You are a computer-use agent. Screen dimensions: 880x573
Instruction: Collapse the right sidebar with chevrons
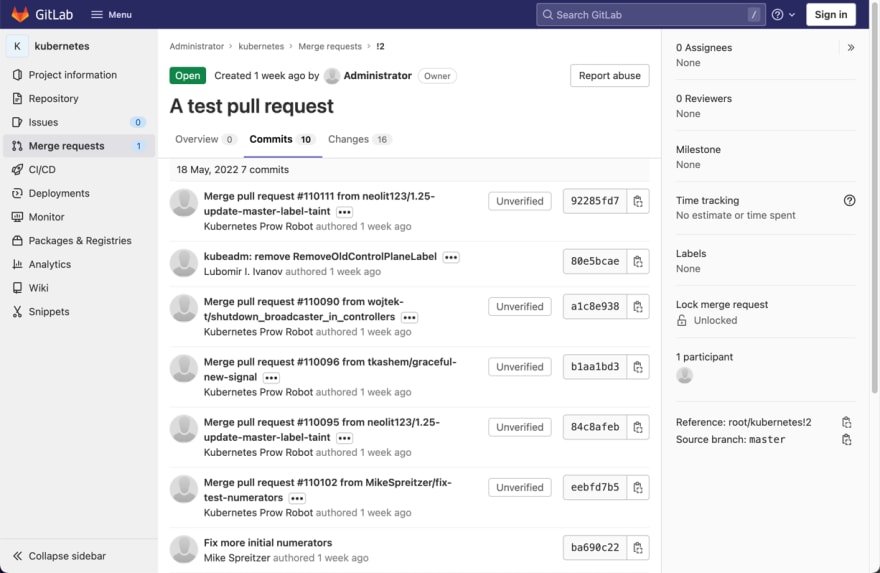tap(851, 48)
